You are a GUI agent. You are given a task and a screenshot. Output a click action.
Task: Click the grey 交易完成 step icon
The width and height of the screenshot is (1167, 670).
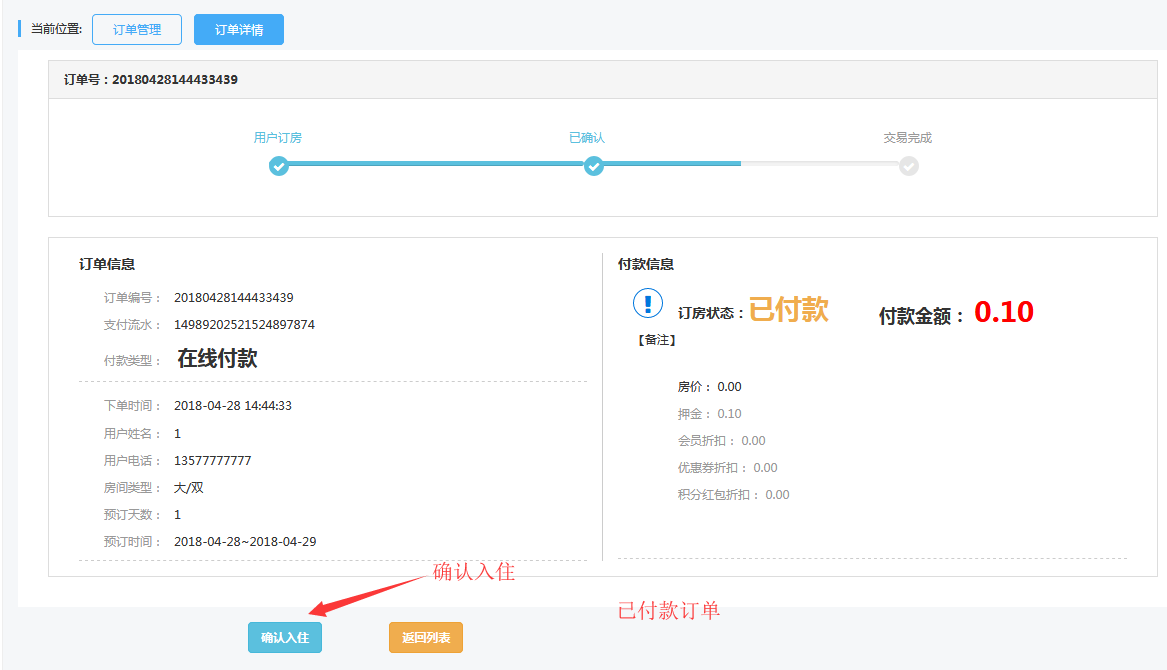coord(908,166)
